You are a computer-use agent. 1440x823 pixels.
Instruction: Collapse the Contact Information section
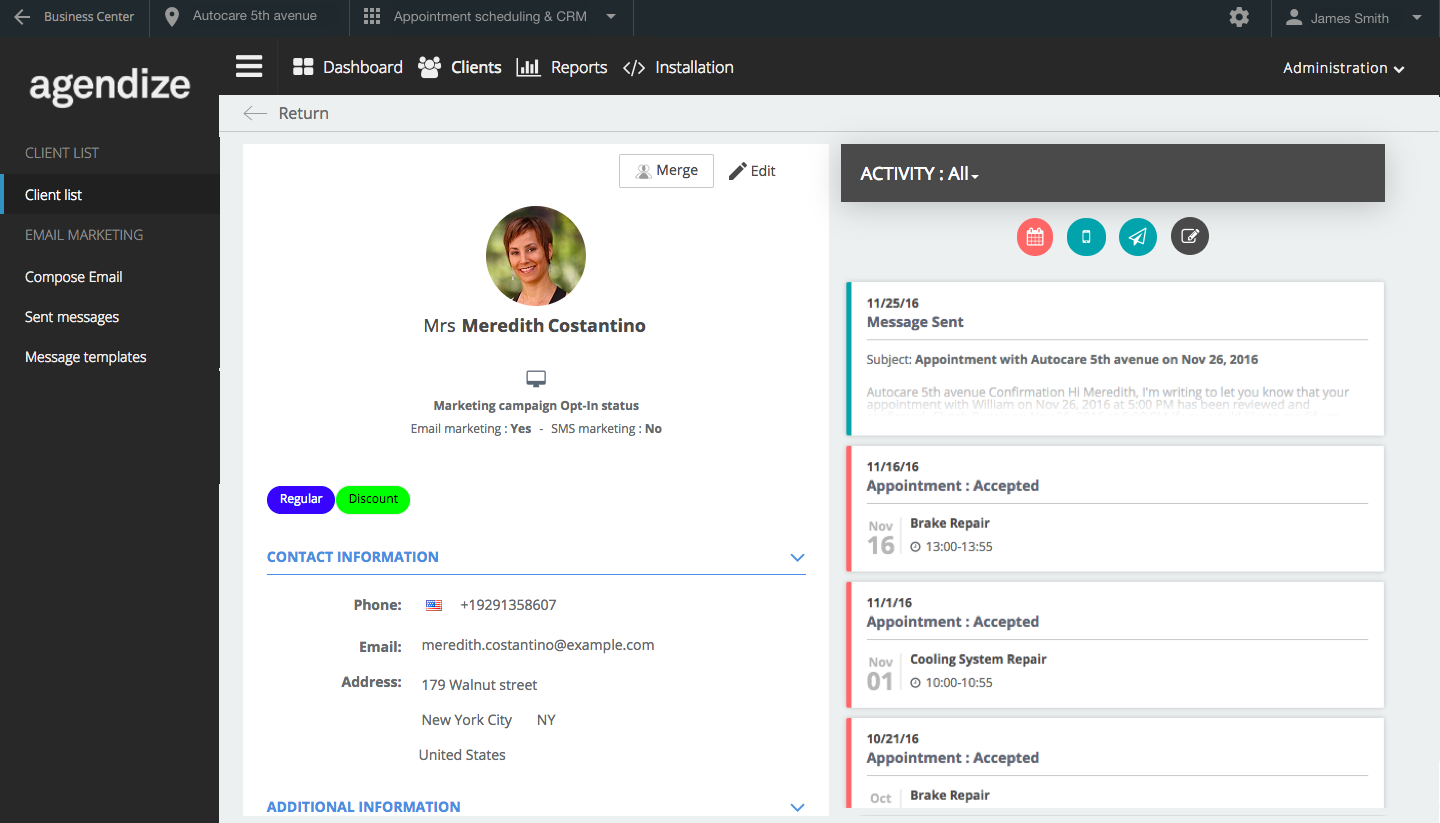point(797,557)
